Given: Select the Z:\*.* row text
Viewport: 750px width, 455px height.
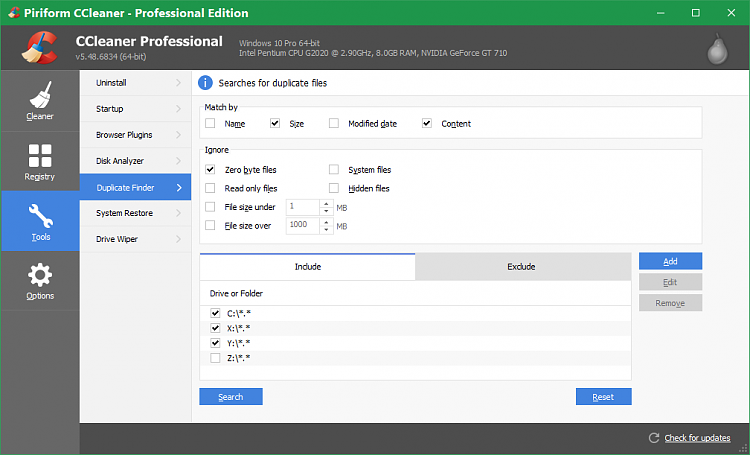Looking at the screenshot, I should 238,358.
